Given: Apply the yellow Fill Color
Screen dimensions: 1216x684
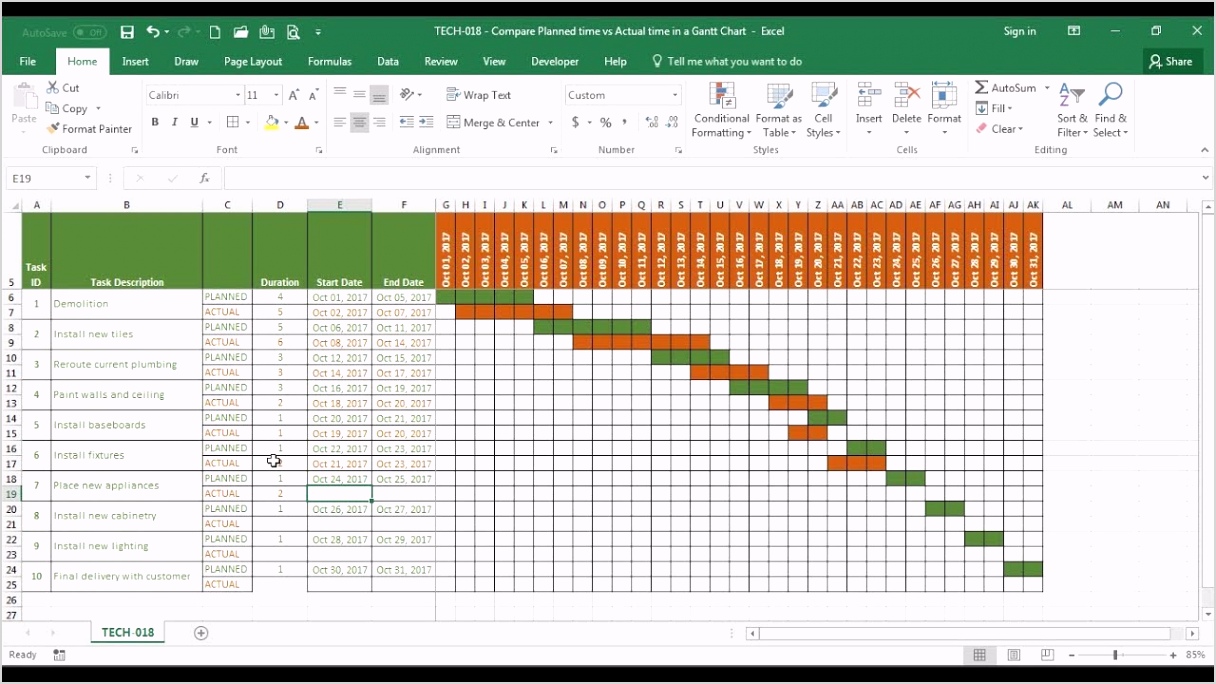Looking at the screenshot, I should pos(271,122).
